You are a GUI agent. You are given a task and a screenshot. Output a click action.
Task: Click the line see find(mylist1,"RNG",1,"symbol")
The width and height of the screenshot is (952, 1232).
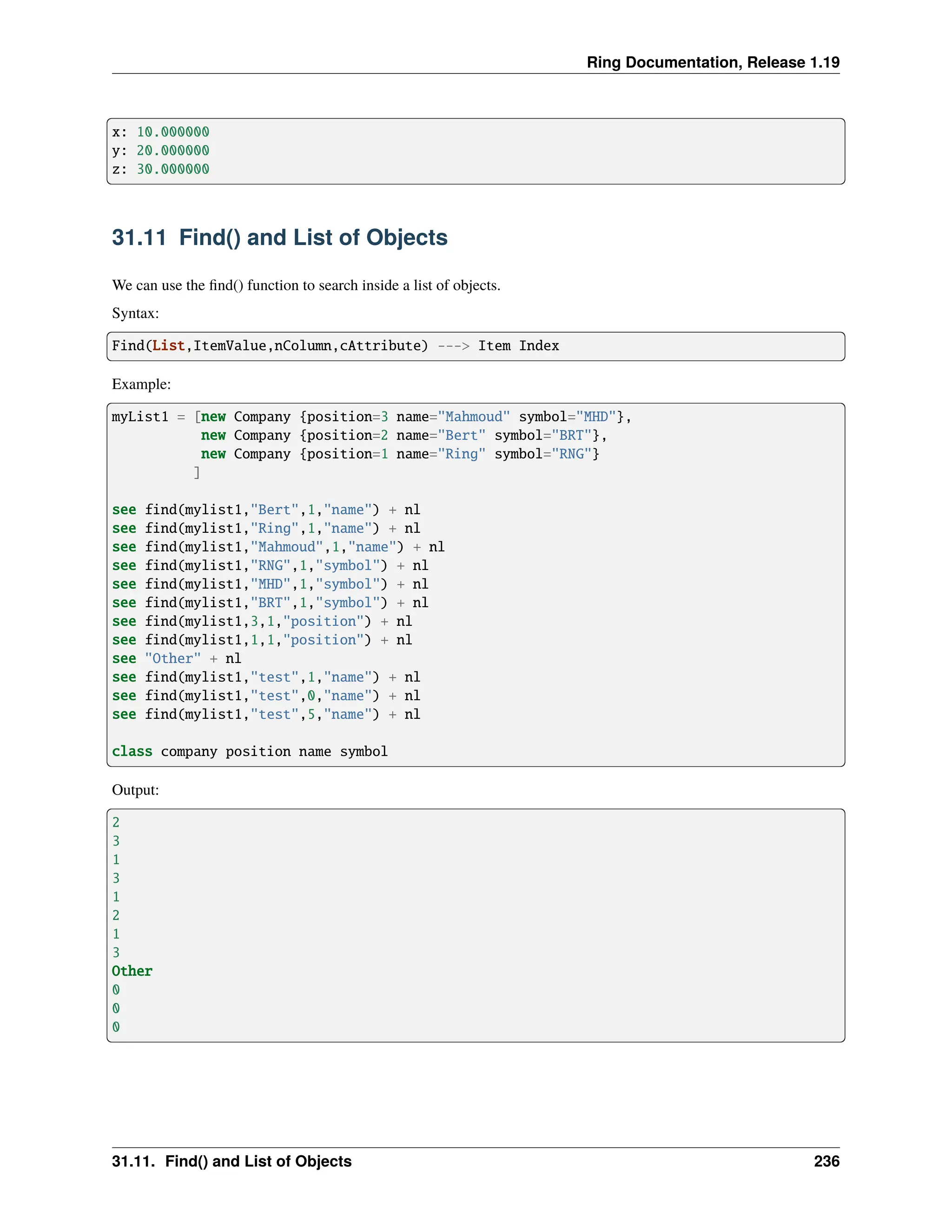pyautogui.click(x=270, y=566)
